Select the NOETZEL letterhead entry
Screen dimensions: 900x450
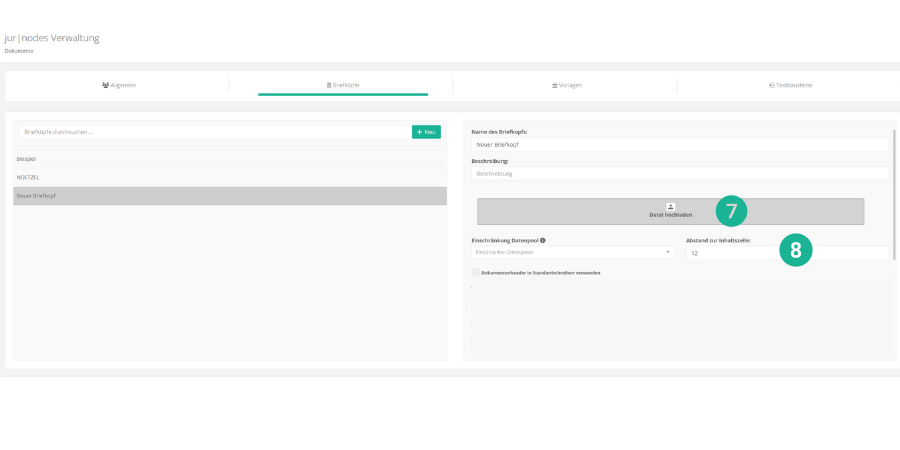(x=229, y=177)
